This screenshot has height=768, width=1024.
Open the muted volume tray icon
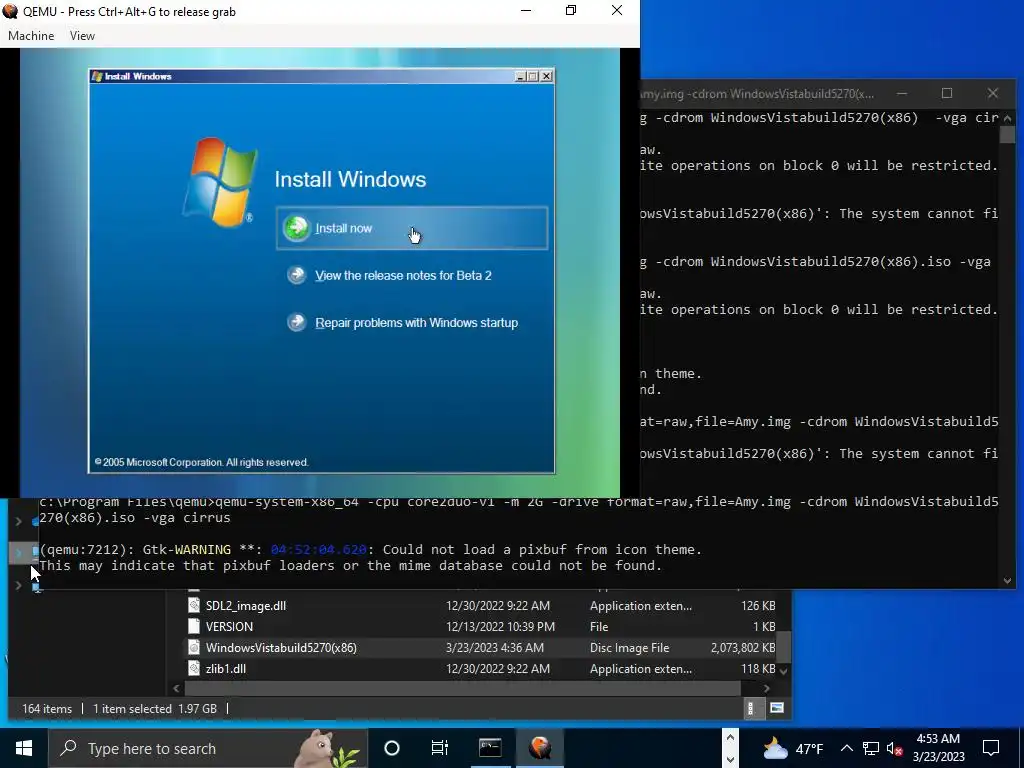click(895, 748)
